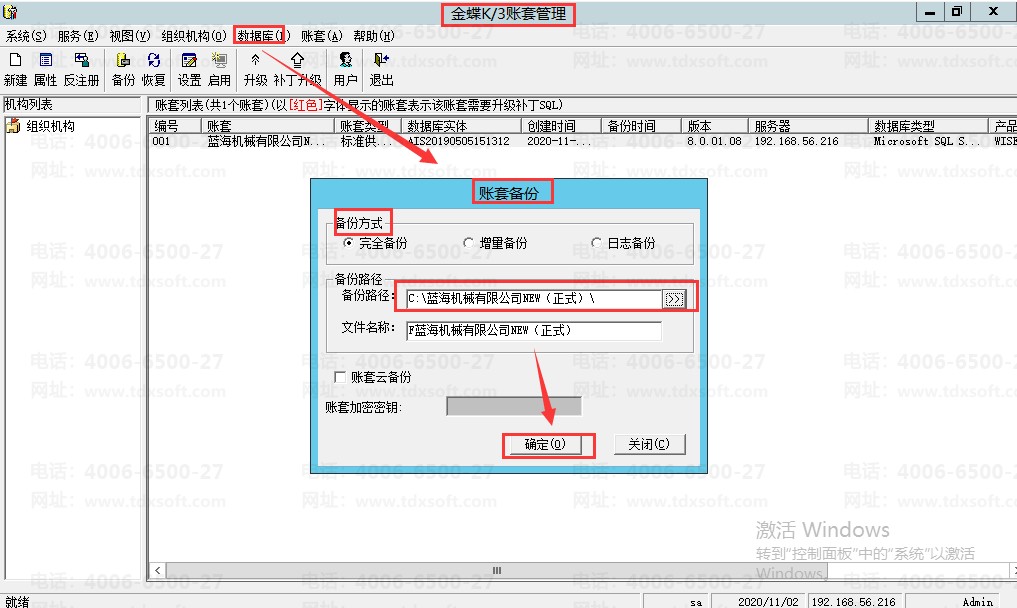
Task: Open the 帮助(H) menu
Action: (374, 36)
